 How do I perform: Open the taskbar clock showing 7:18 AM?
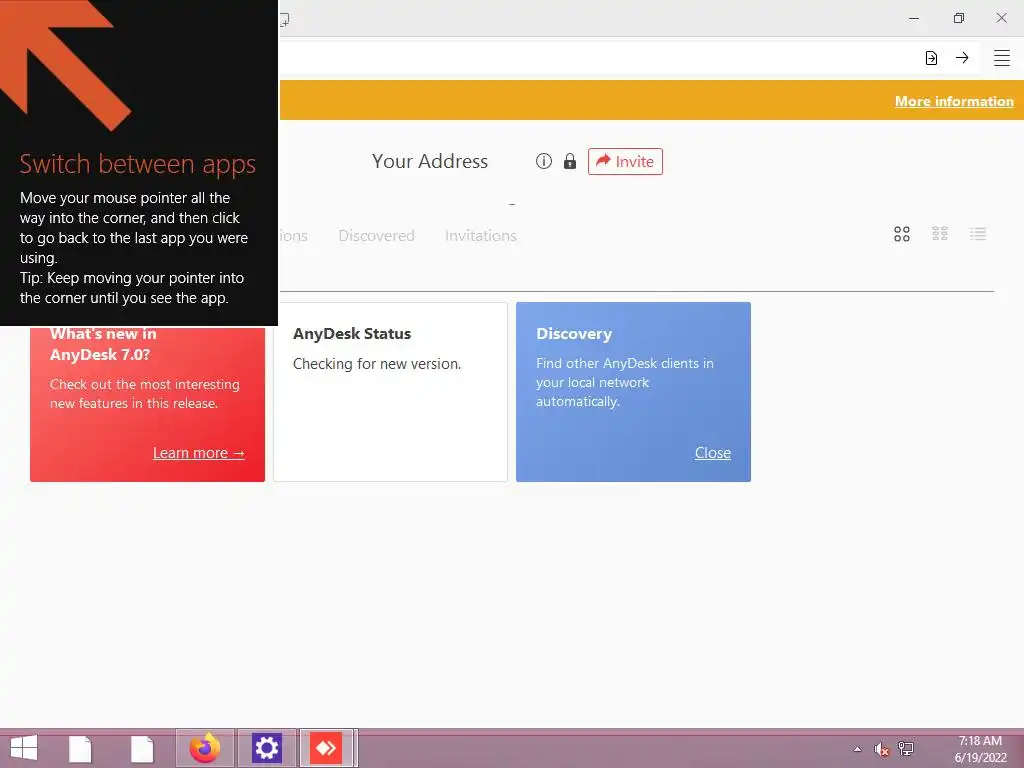click(980, 749)
